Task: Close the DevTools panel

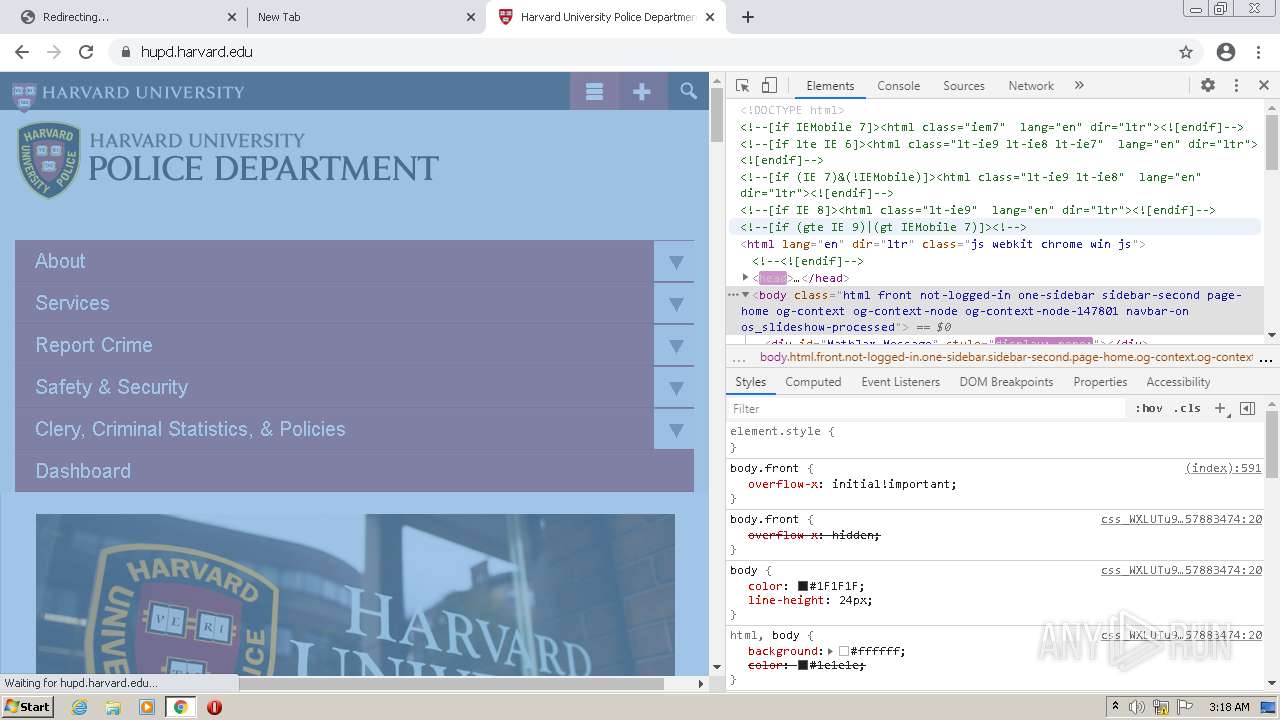Action: click(1264, 85)
